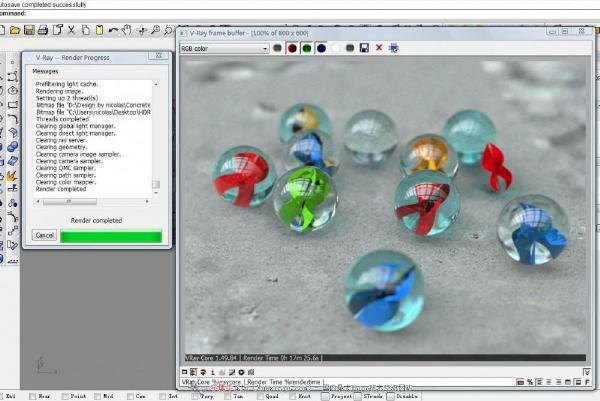Click the bold F font icon in stamp toolbar
600x401 pixels.
click(x=587, y=382)
